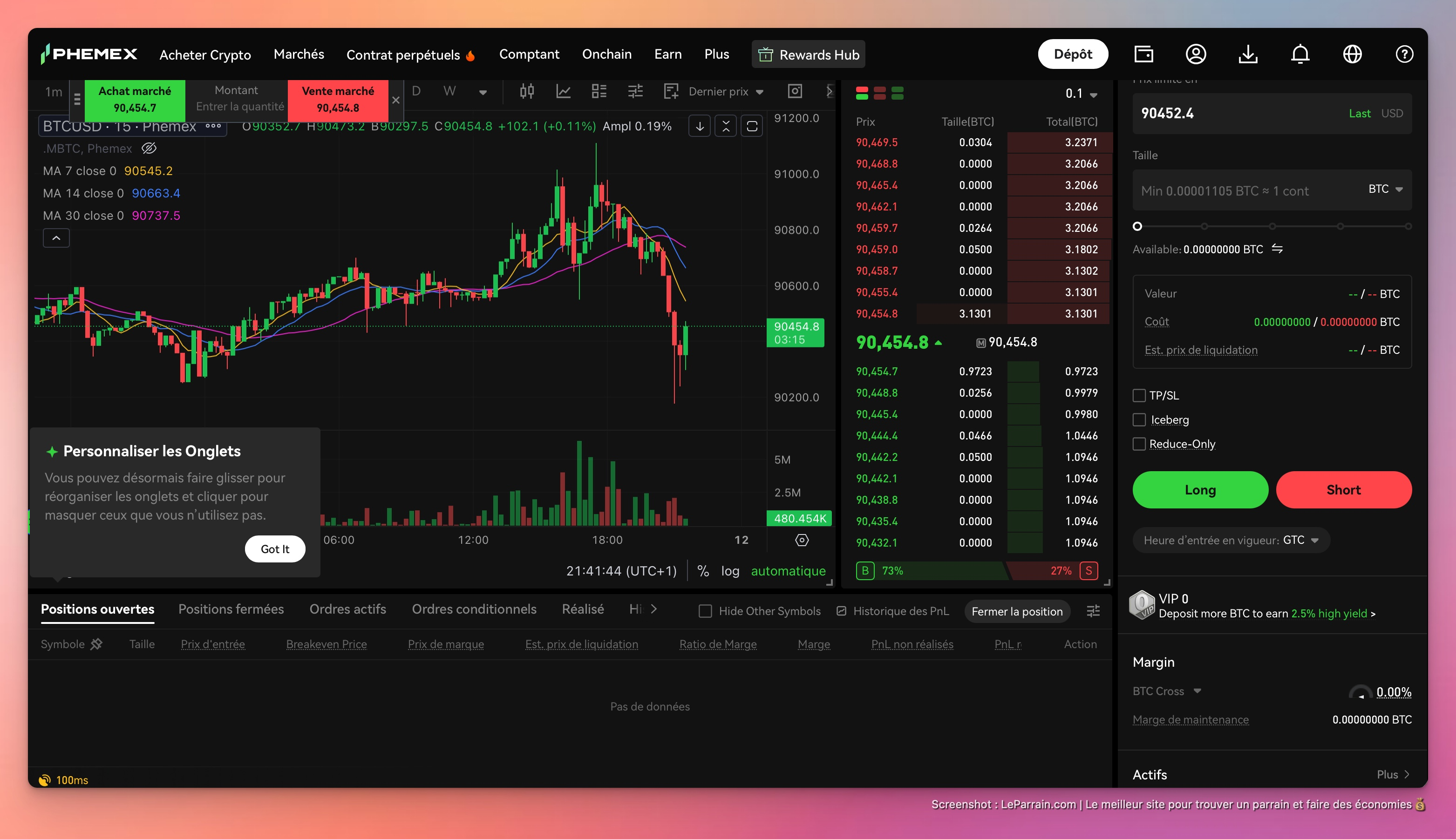Screen dimensions: 1456x839
Task: Click the red Short button
Action: tap(1344, 490)
